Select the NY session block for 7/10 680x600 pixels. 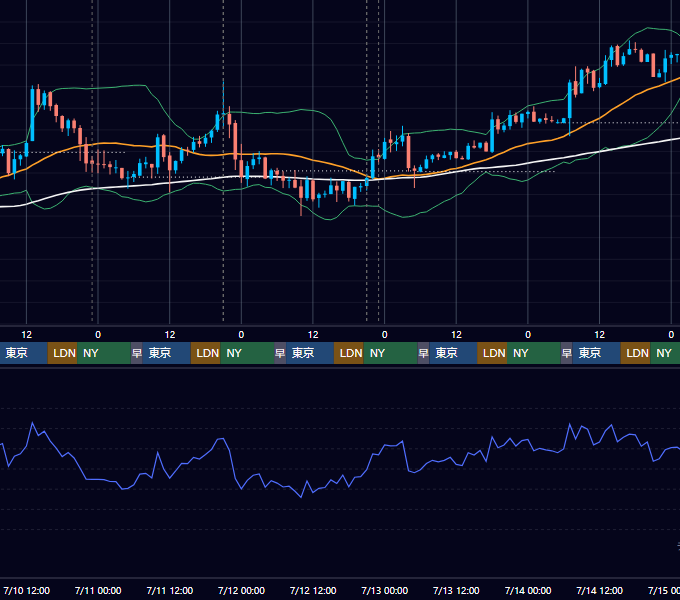coord(104,353)
